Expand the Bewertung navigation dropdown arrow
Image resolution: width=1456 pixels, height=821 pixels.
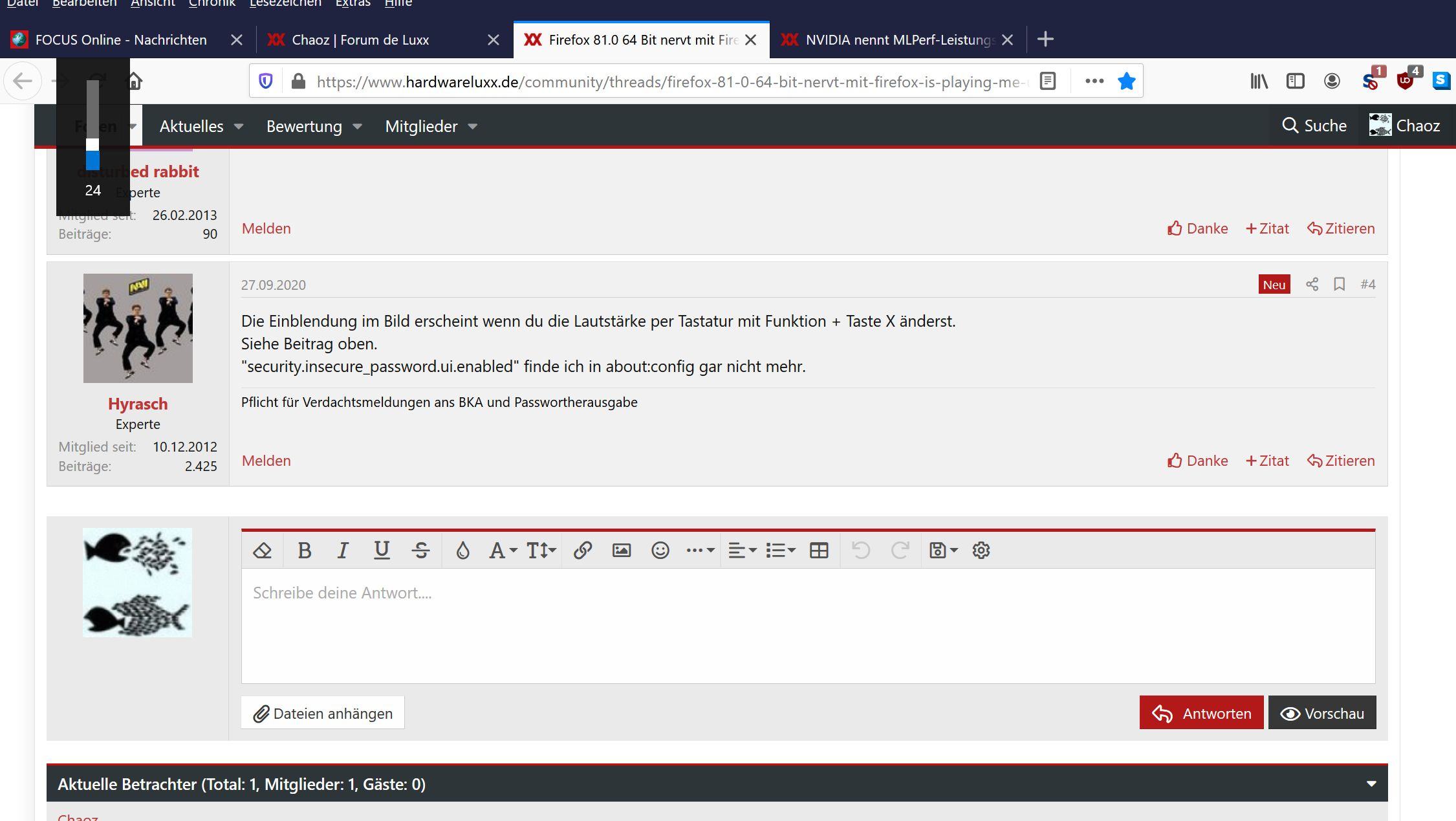click(357, 127)
